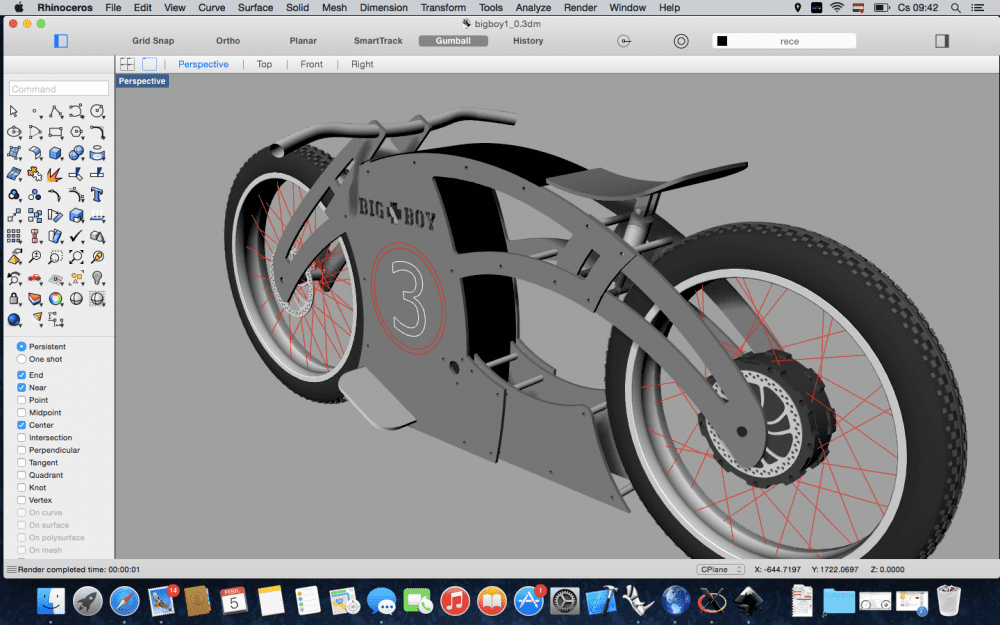Check the Perpendicular object snap
Viewport: 1000px width, 625px height.
click(22, 450)
